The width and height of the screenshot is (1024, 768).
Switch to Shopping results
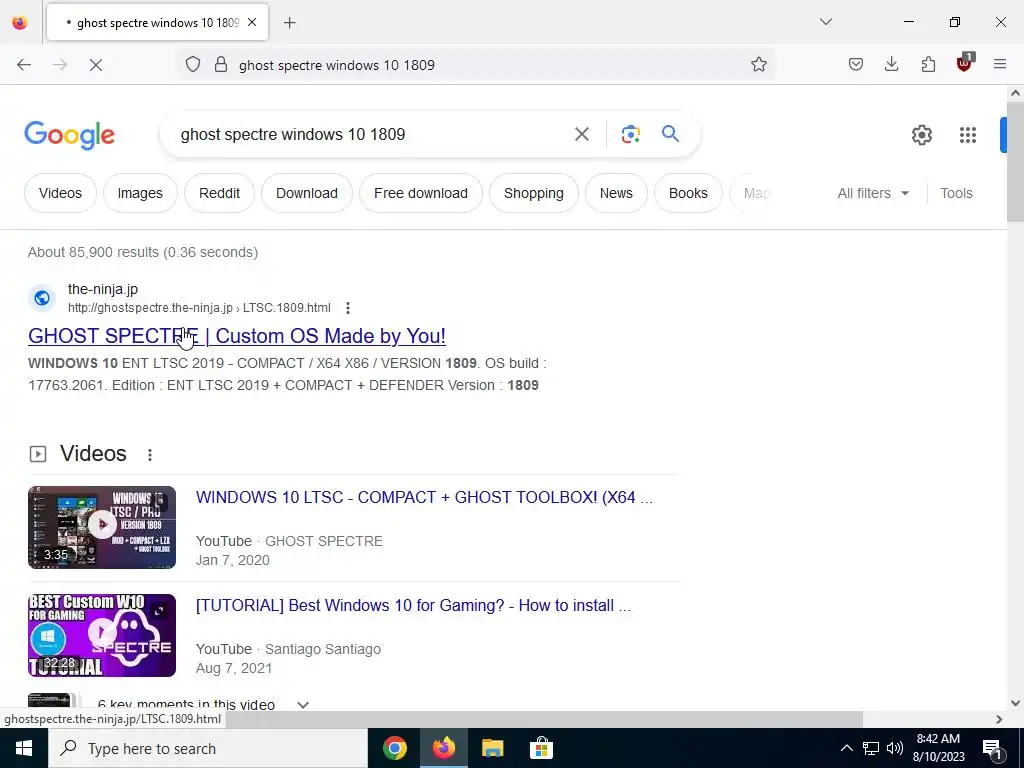tap(534, 193)
